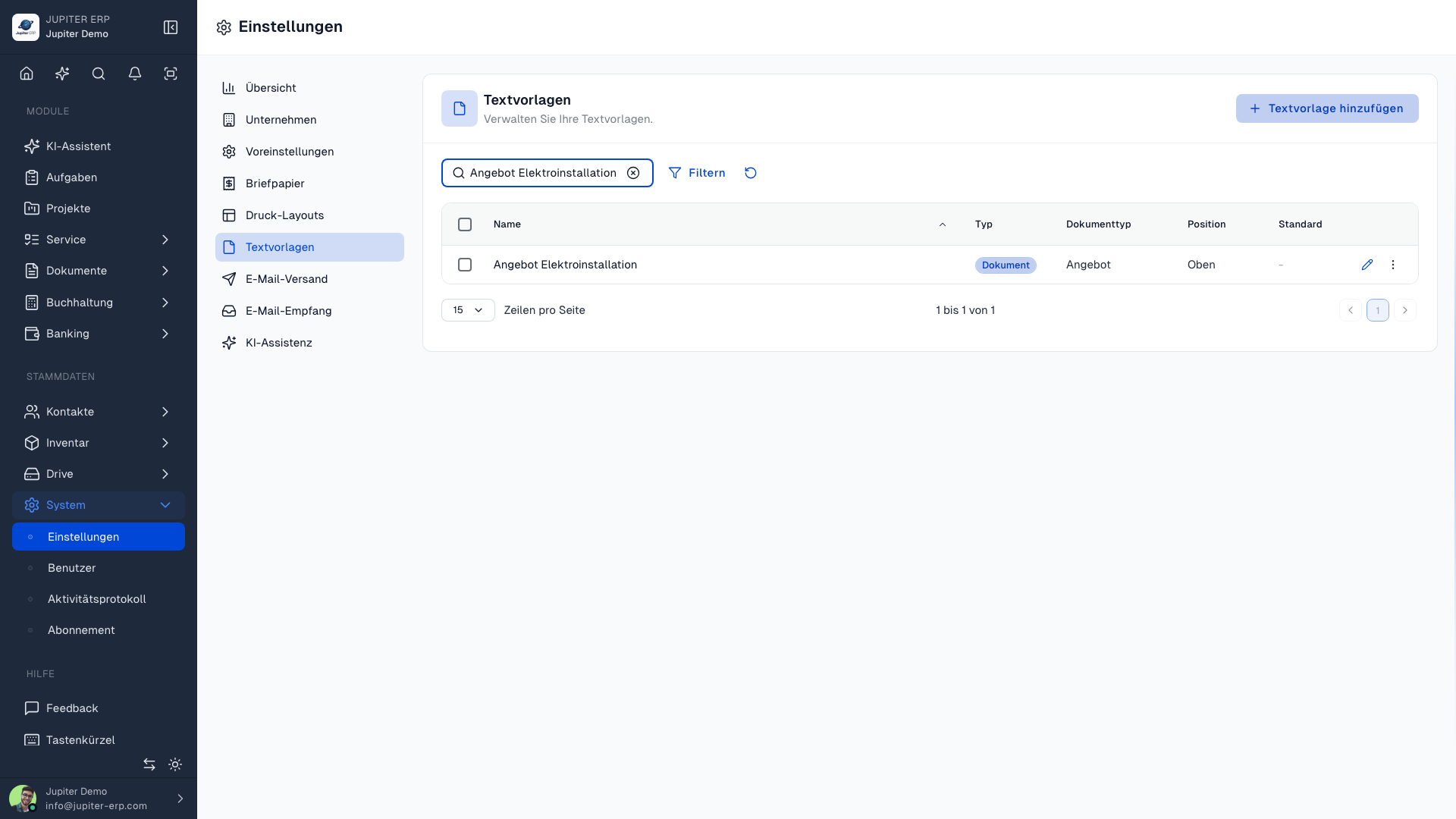Clear the search field text
Viewport: 1456px width, 819px height.
coord(633,173)
